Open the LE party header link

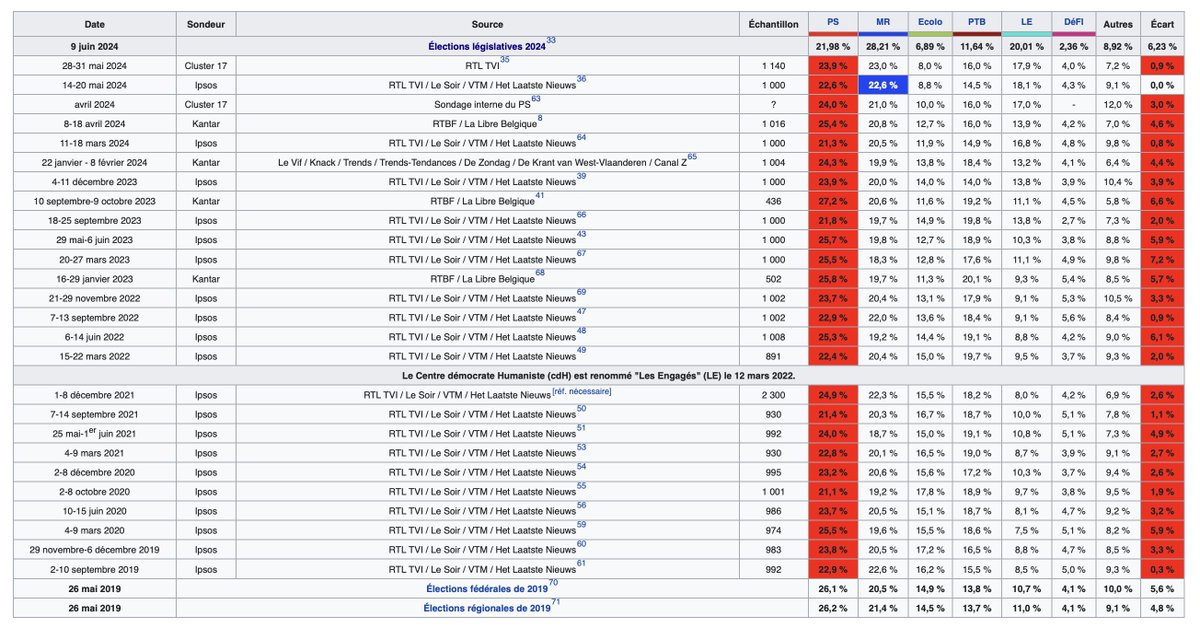[1026, 22]
